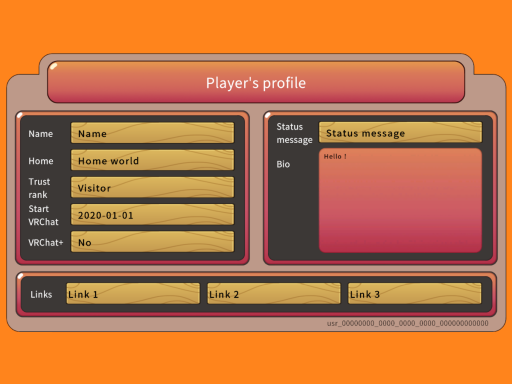Click the "VRChat+" label
This screenshot has width=512, height=384.
coord(46,243)
